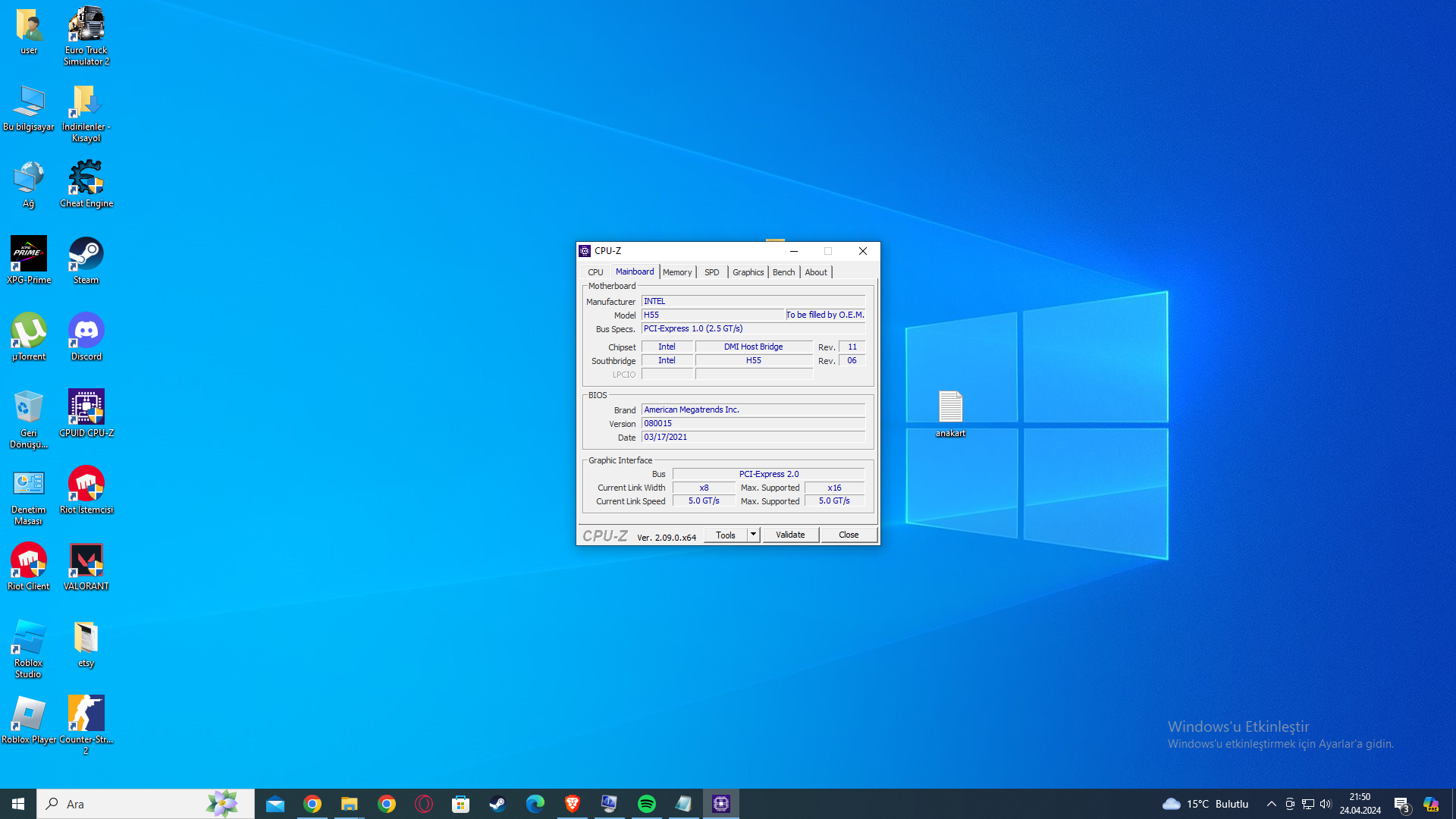This screenshot has height=819, width=1456.
Task: Click the Model H55 value field
Action: [x=713, y=315]
